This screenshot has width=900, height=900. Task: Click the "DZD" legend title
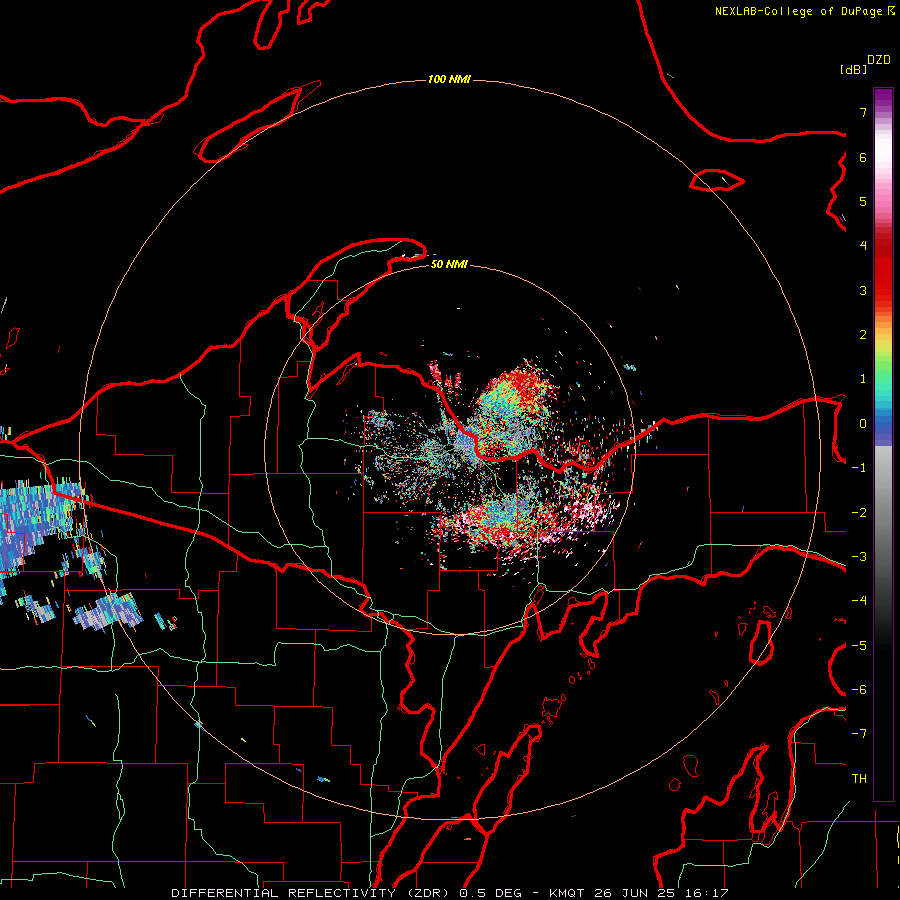(879, 60)
